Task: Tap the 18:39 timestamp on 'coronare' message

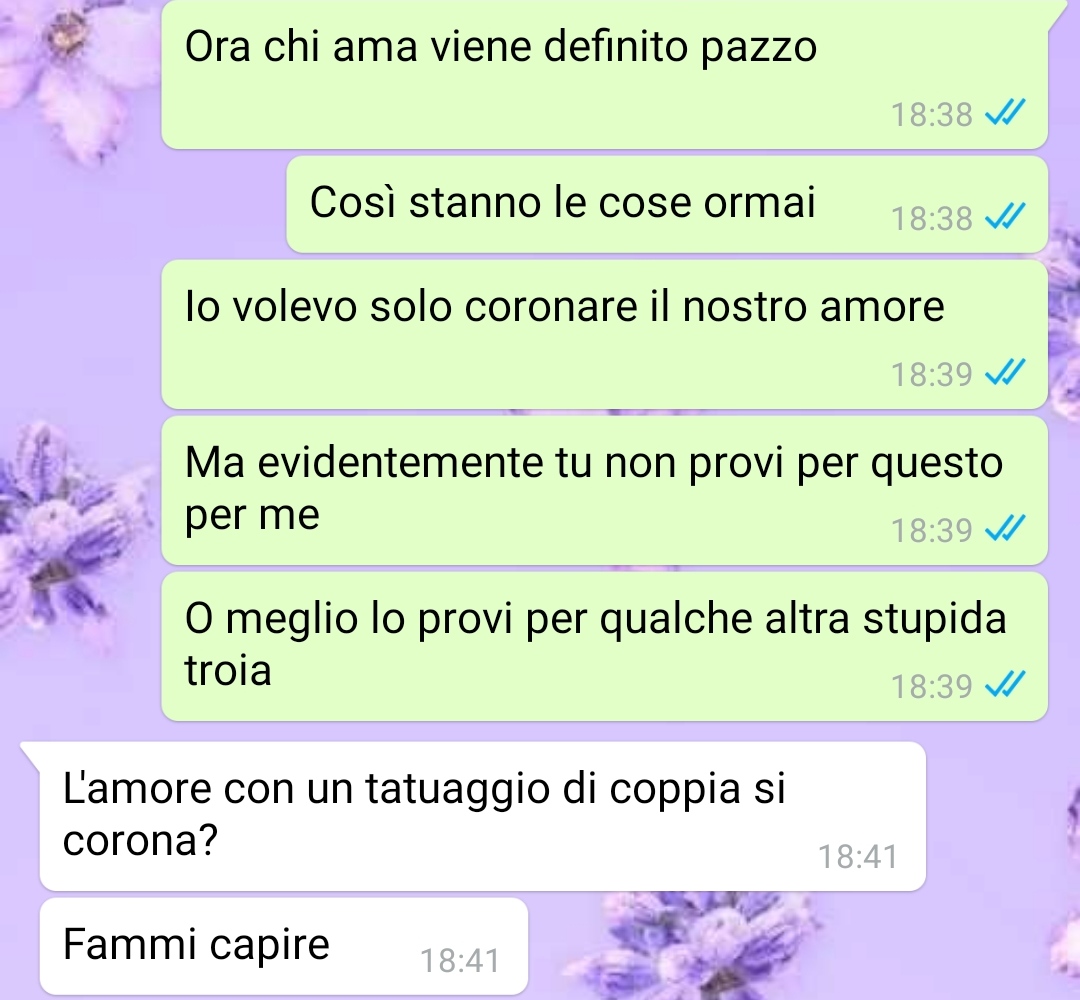Action: pos(931,374)
